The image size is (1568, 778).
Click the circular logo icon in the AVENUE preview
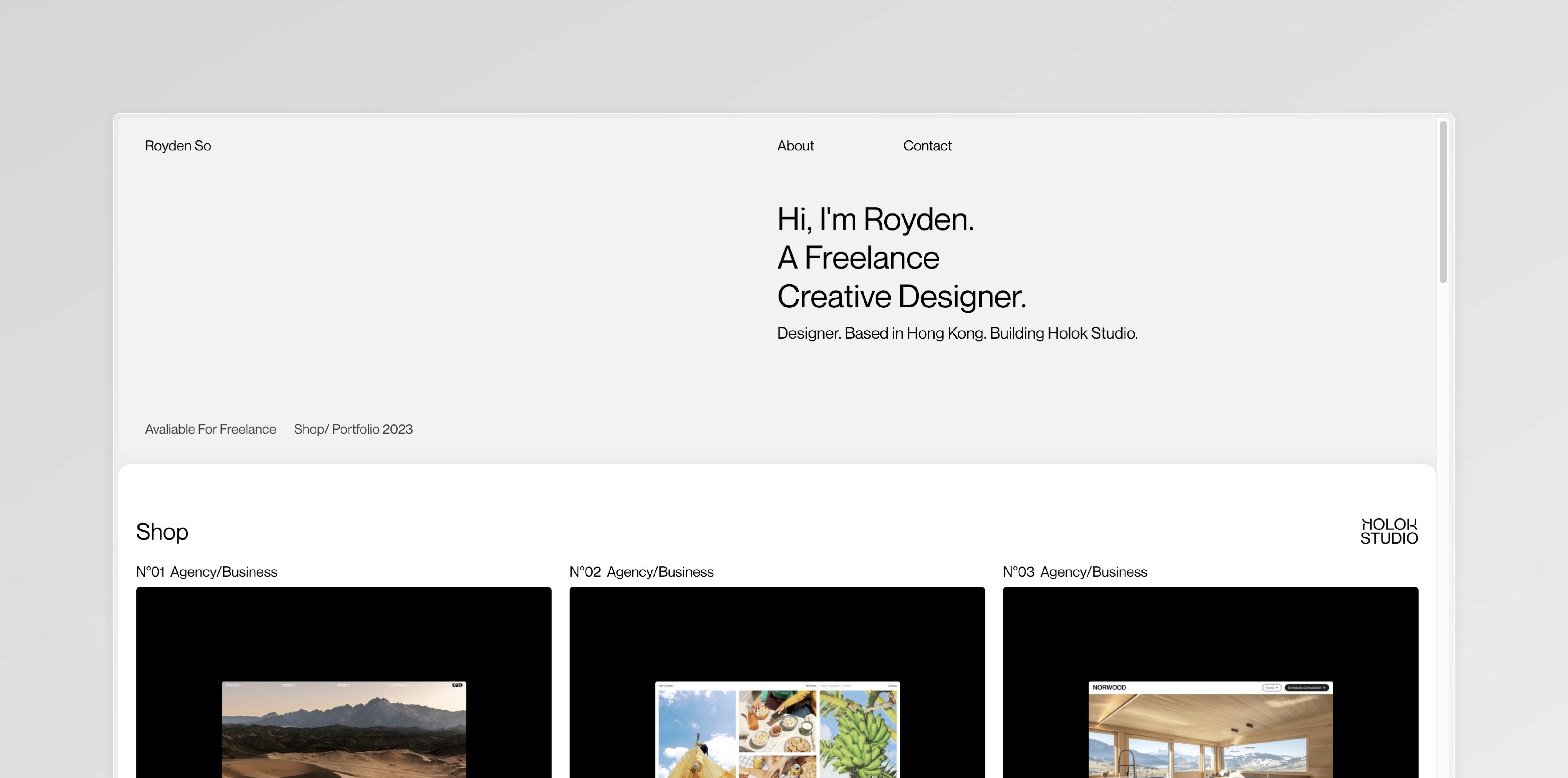pyautogui.click(x=459, y=685)
